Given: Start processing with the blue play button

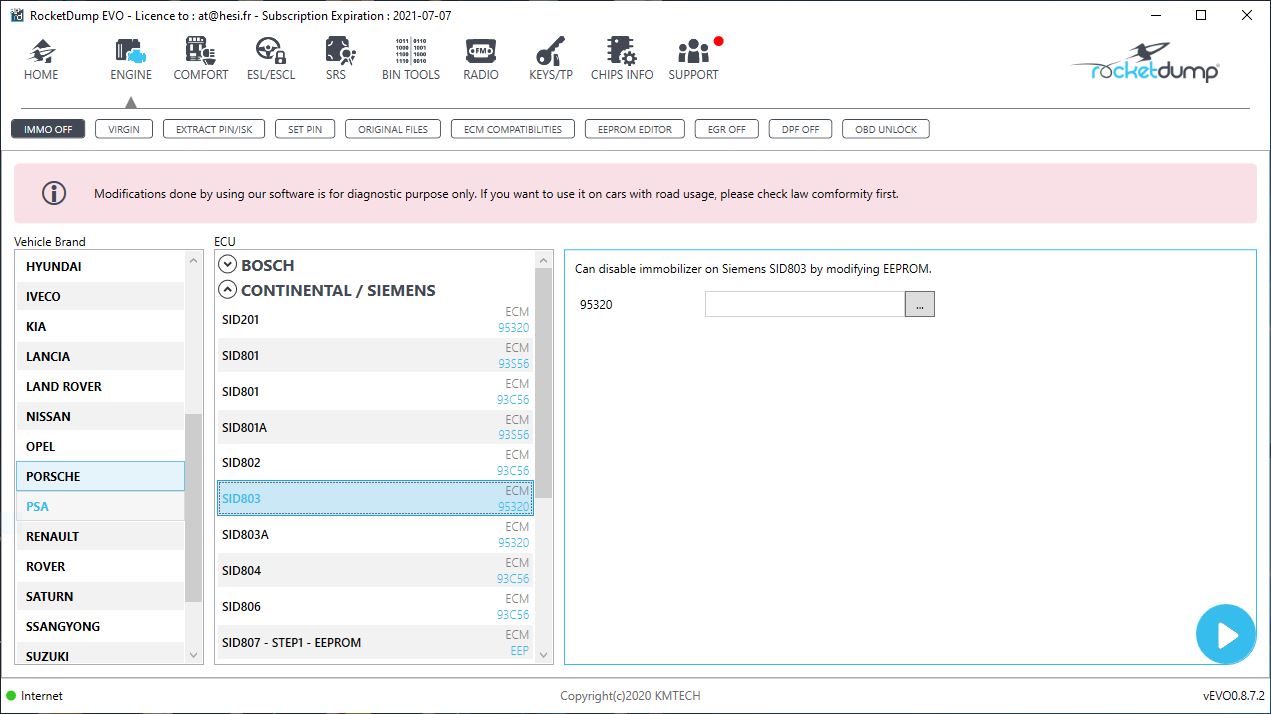Looking at the screenshot, I should (x=1226, y=633).
